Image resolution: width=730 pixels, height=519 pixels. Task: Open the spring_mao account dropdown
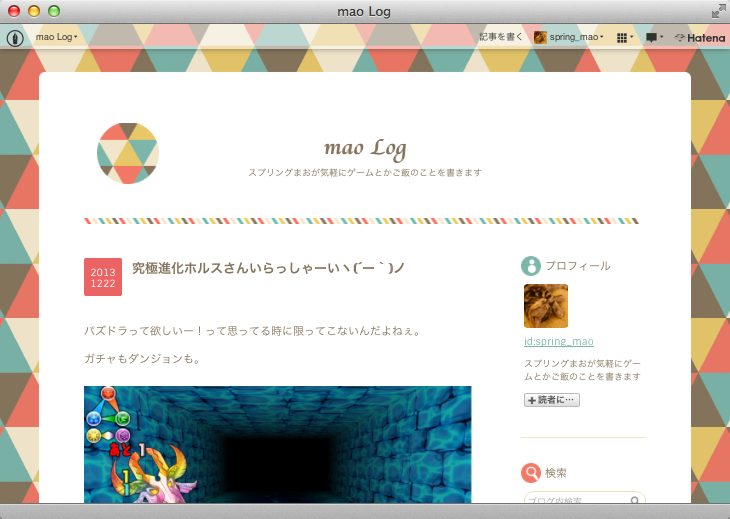click(x=576, y=37)
